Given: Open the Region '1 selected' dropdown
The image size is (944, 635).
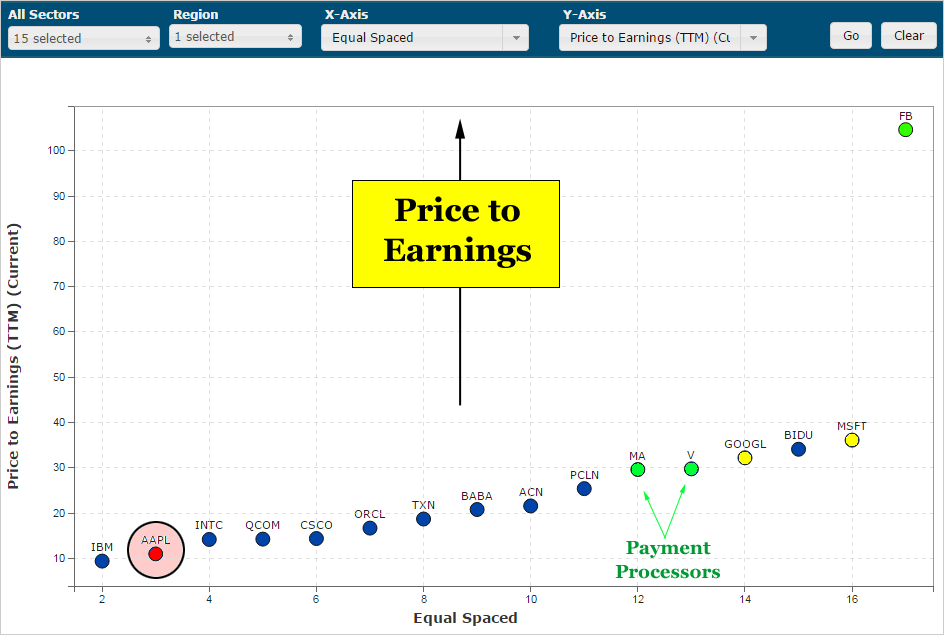Looking at the screenshot, I should tap(235, 37).
